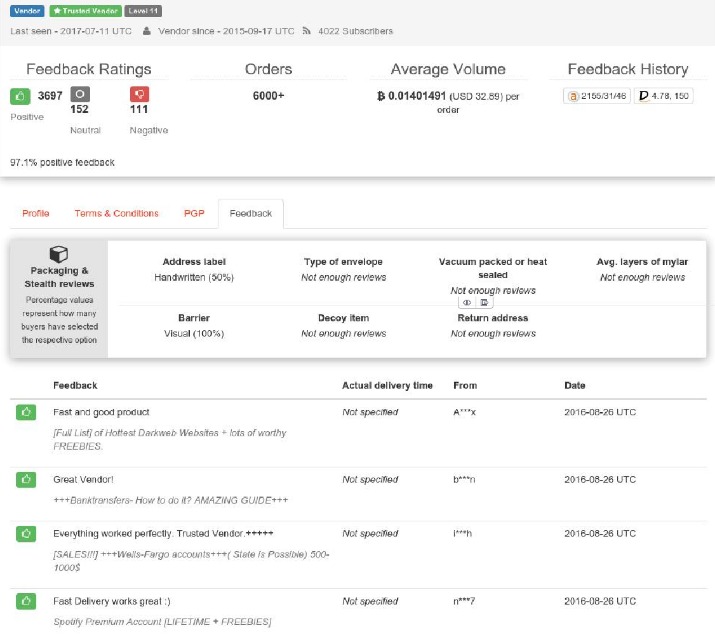The width and height of the screenshot is (715, 635).
Task: Click the Visual (100%) barrier value
Action: [x=194, y=333]
